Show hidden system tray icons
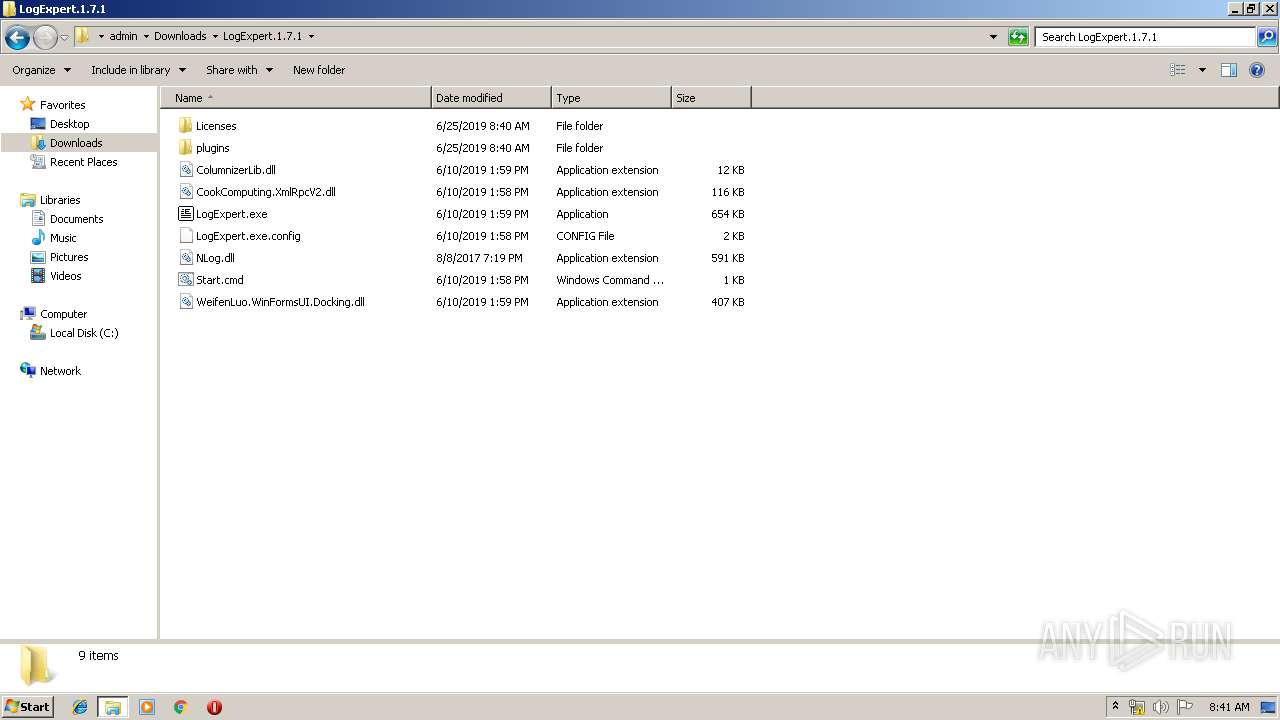Viewport: 1280px width, 720px height. [x=1116, y=706]
